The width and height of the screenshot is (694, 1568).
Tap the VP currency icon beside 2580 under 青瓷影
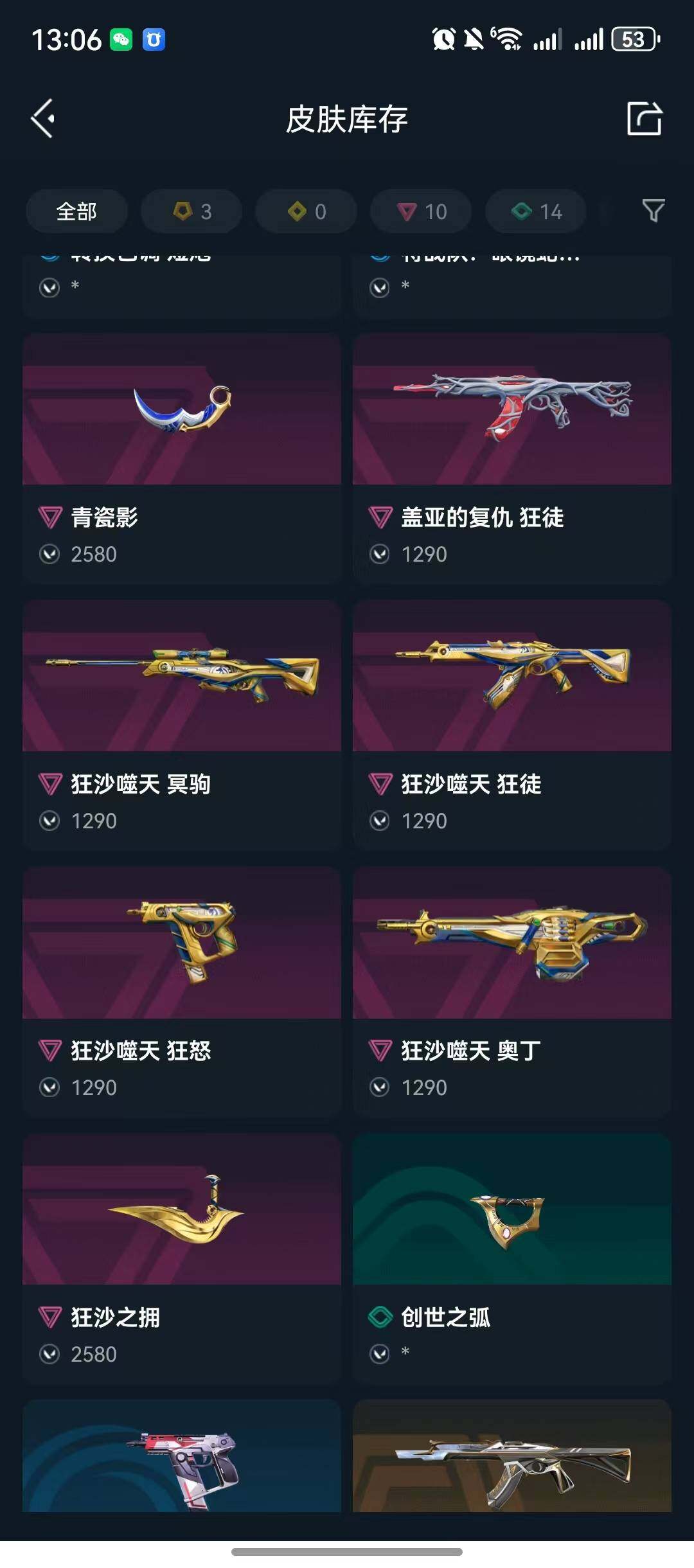pos(49,554)
